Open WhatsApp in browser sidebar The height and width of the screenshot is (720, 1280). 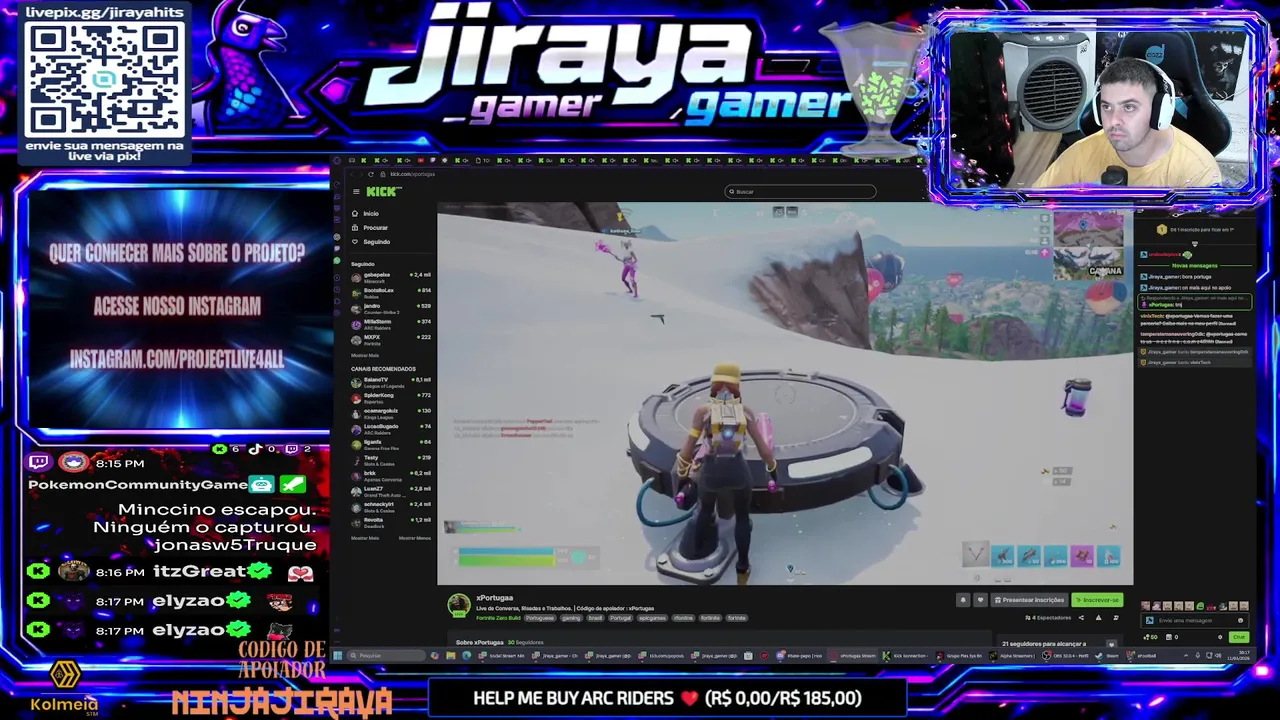337,260
